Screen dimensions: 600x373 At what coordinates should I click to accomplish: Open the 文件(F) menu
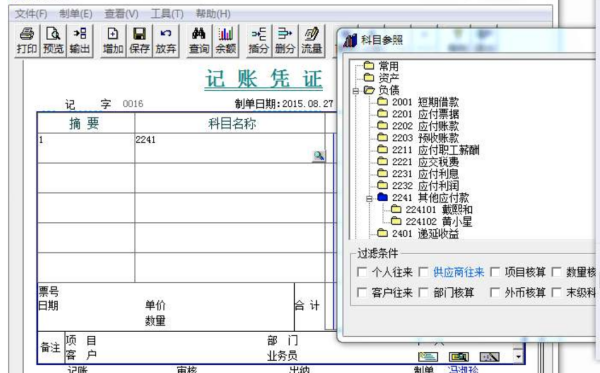31,14
